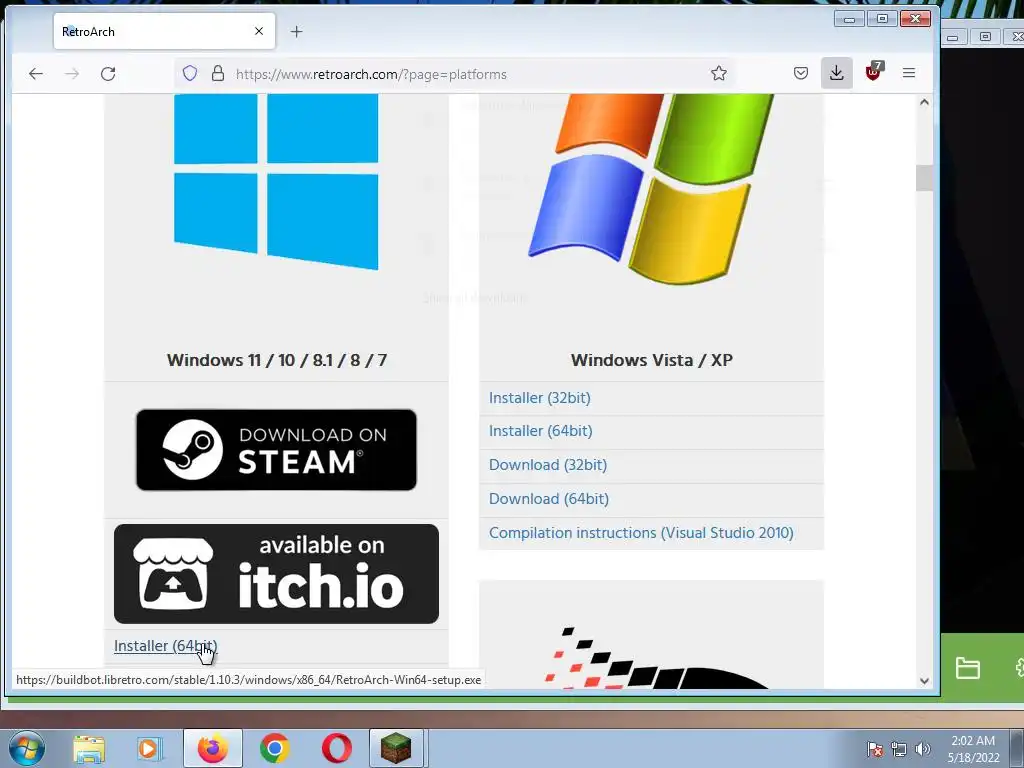Reload the RetroArch page
The width and height of the screenshot is (1024, 768).
108,74
